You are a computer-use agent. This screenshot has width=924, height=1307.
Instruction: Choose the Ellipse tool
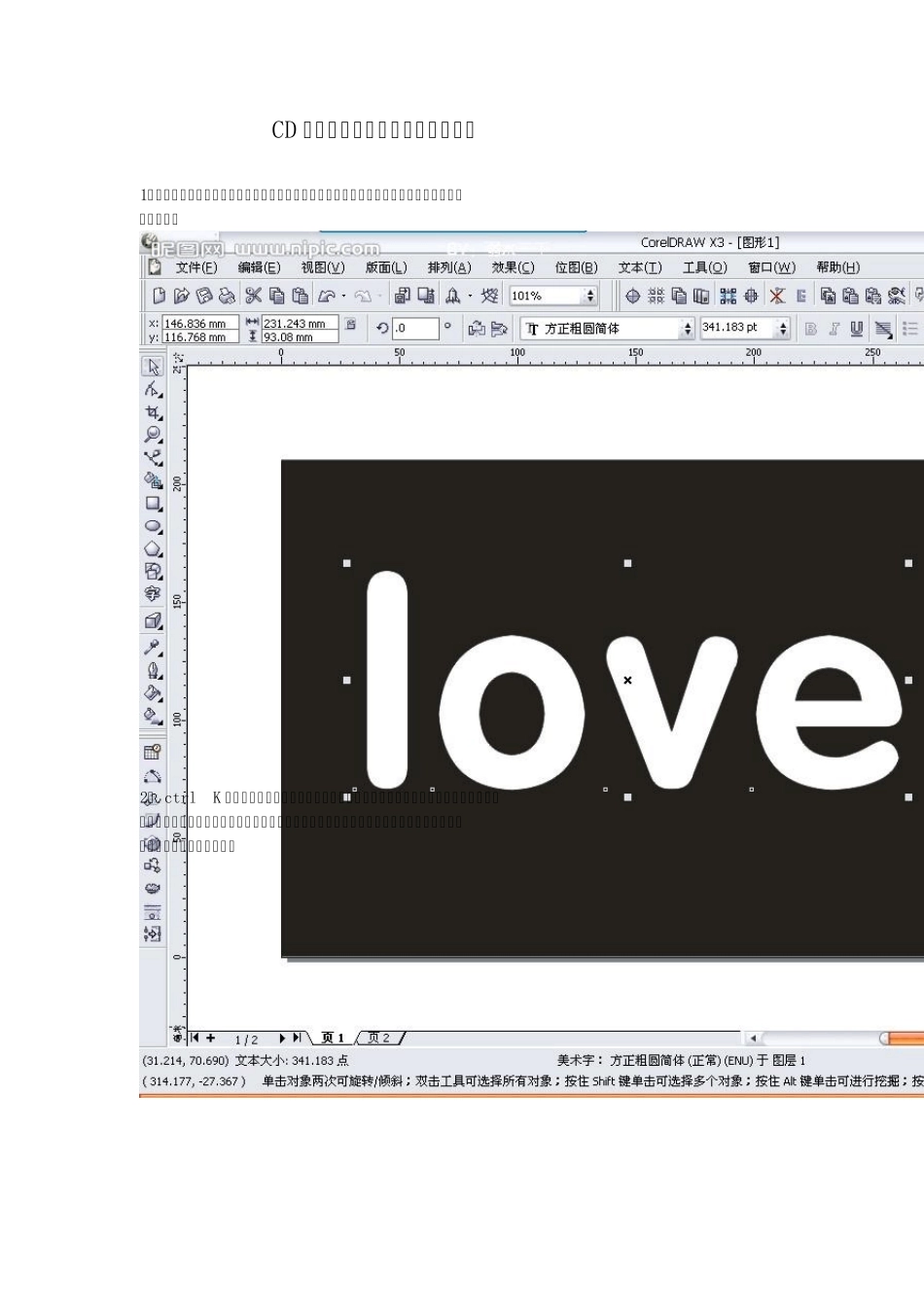153,526
